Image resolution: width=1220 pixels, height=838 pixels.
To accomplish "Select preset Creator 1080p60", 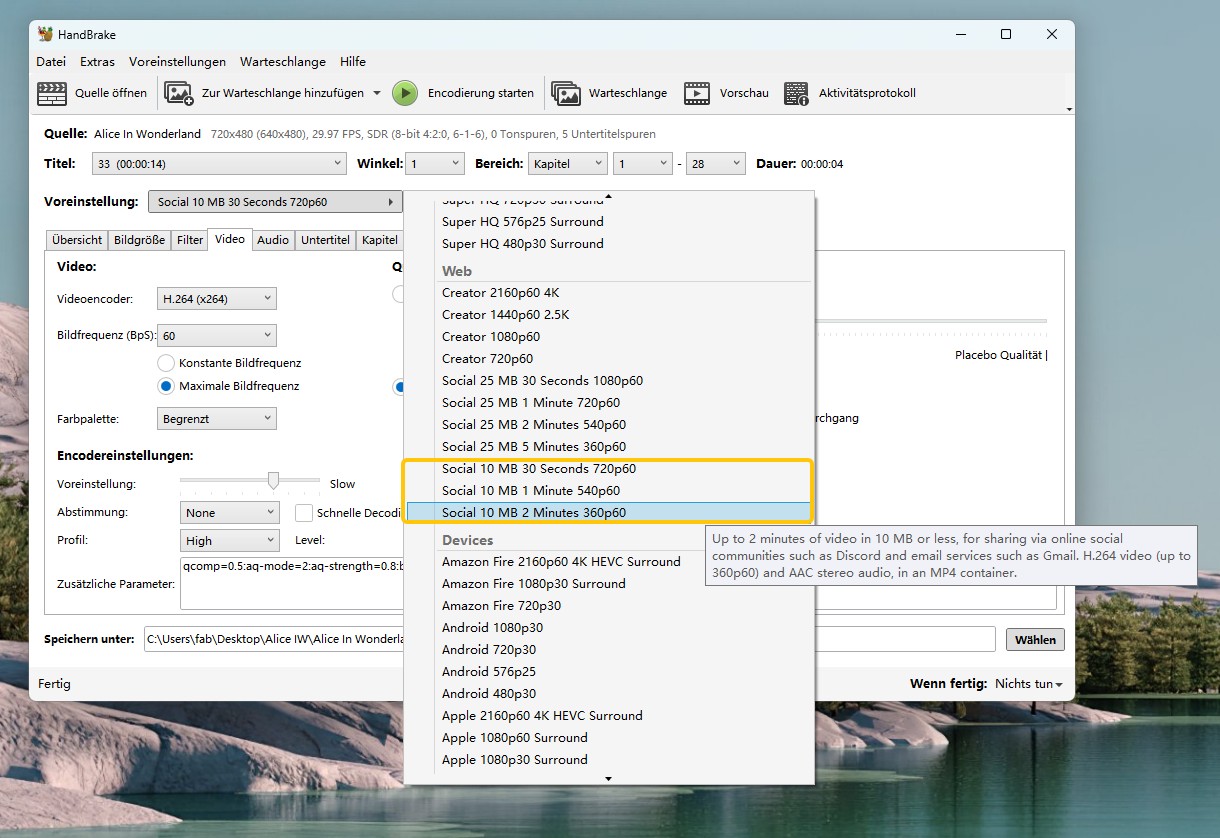I will [491, 337].
